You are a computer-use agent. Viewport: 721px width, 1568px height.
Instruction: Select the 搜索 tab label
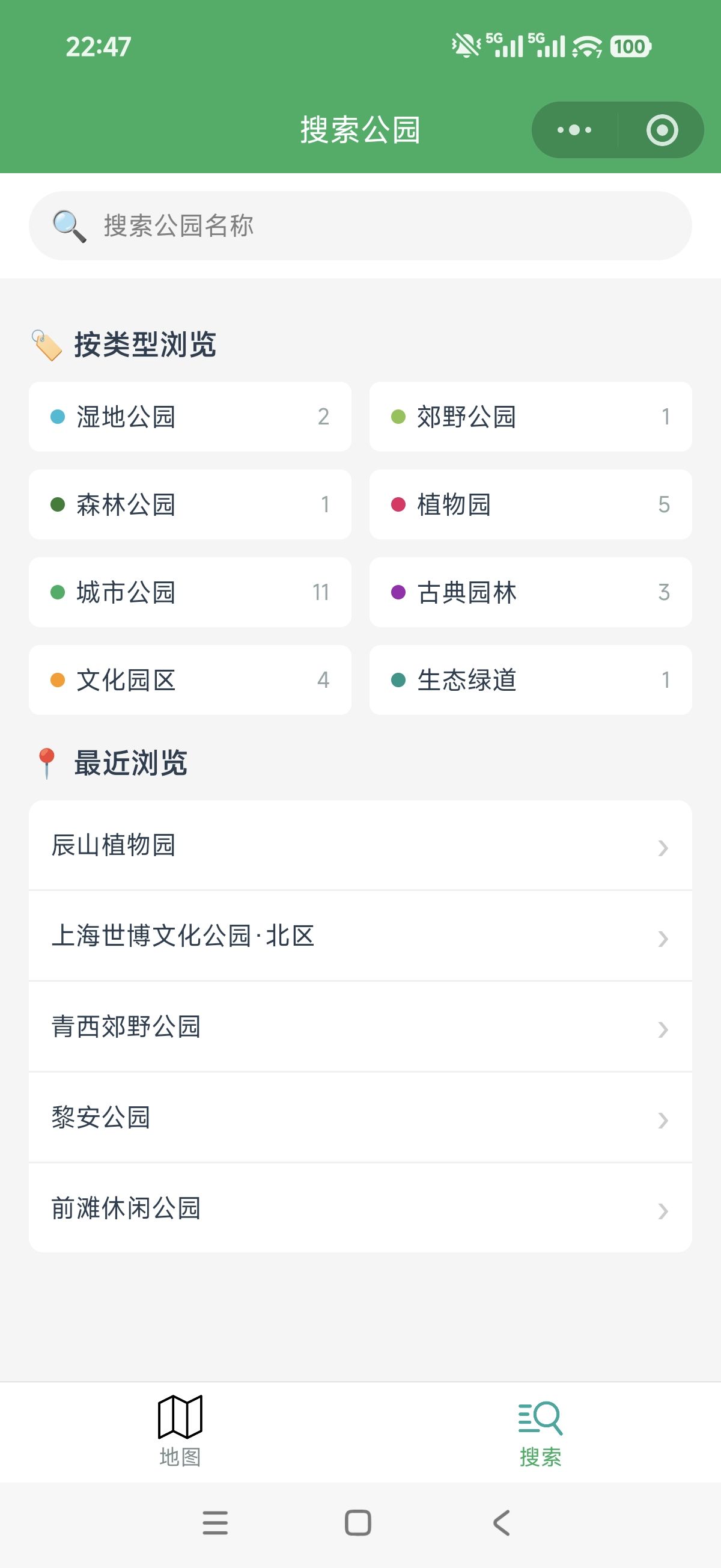pyautogui.click(x=540, y=1457)
